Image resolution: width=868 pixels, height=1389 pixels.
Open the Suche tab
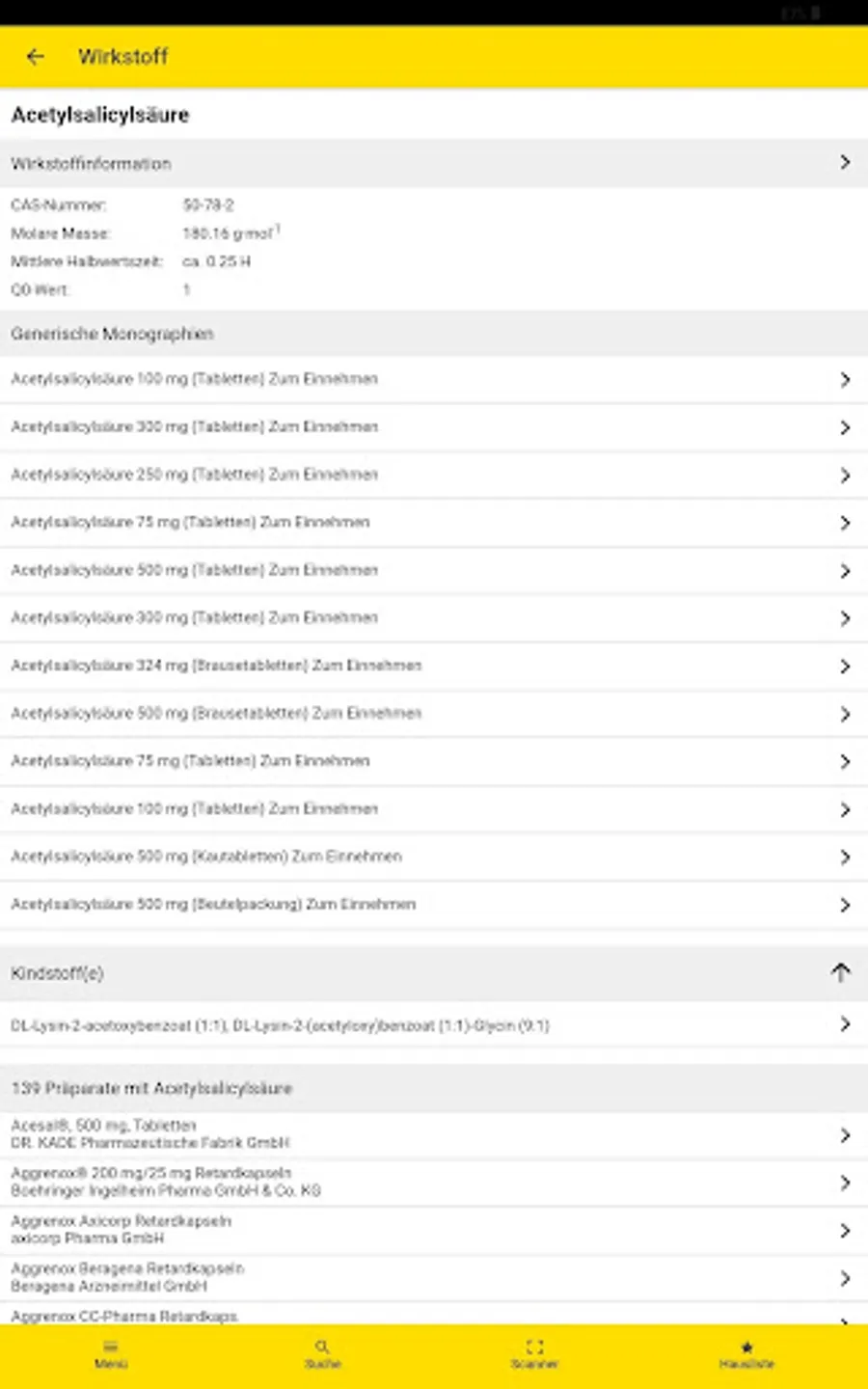point(323,1353)
